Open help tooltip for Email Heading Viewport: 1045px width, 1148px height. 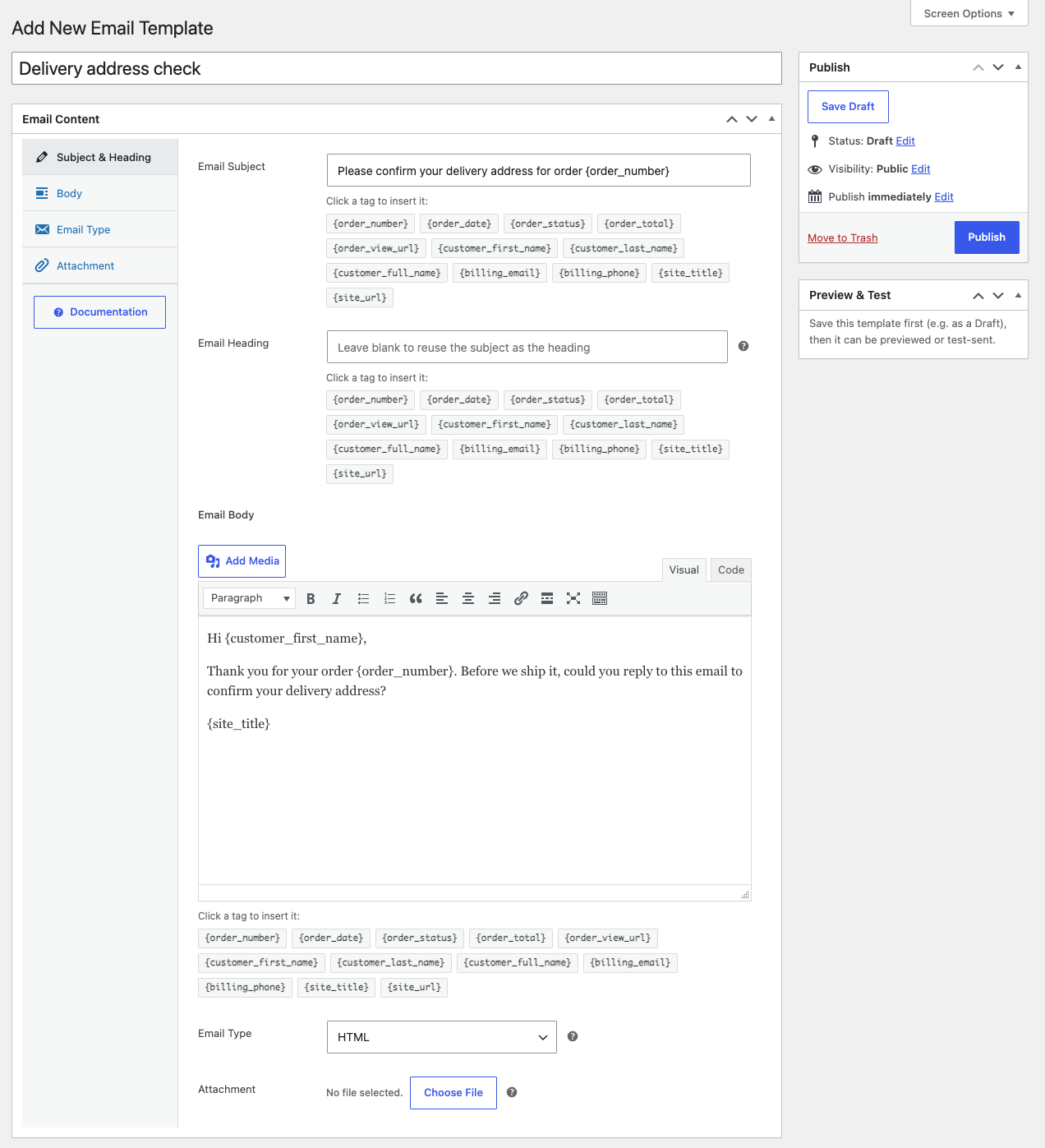click(x=743, y=346)
